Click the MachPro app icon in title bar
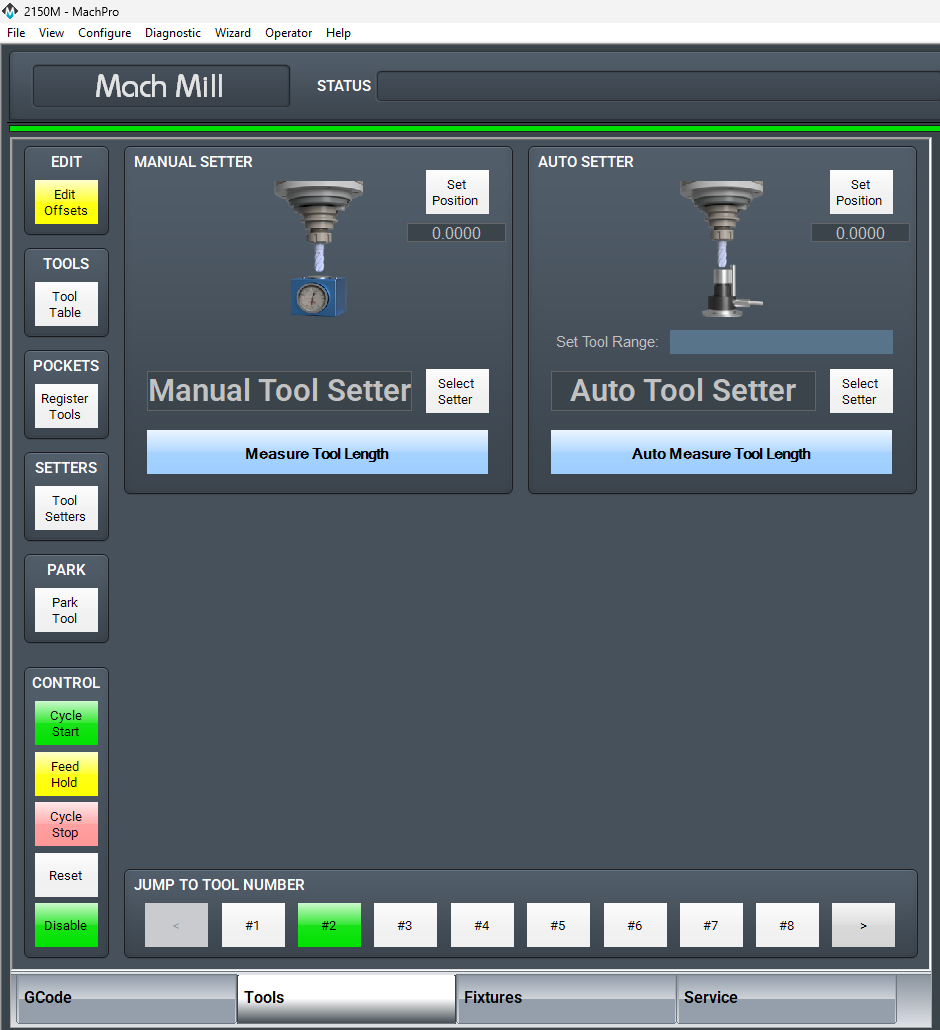 pyautogui.click(x=10, y=11)
